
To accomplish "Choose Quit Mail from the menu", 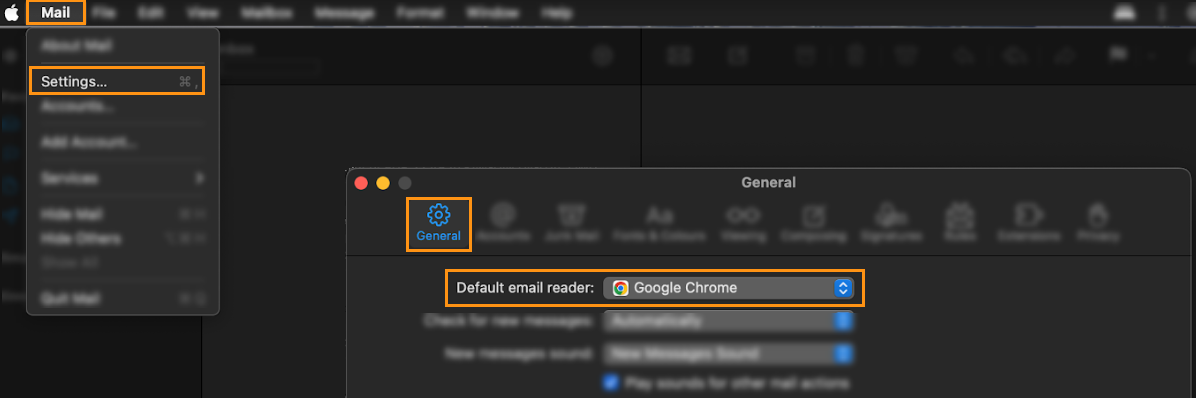I will coord(123,298).
